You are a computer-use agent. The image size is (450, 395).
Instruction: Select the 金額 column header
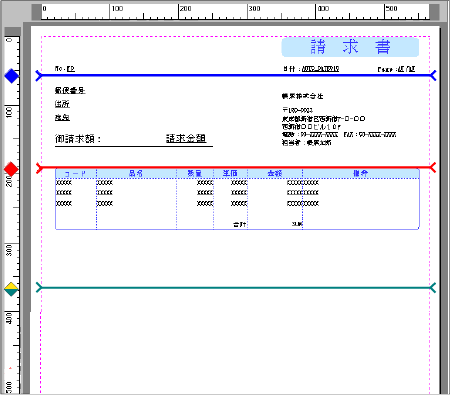pyautogui.click(x=275, y=173)
